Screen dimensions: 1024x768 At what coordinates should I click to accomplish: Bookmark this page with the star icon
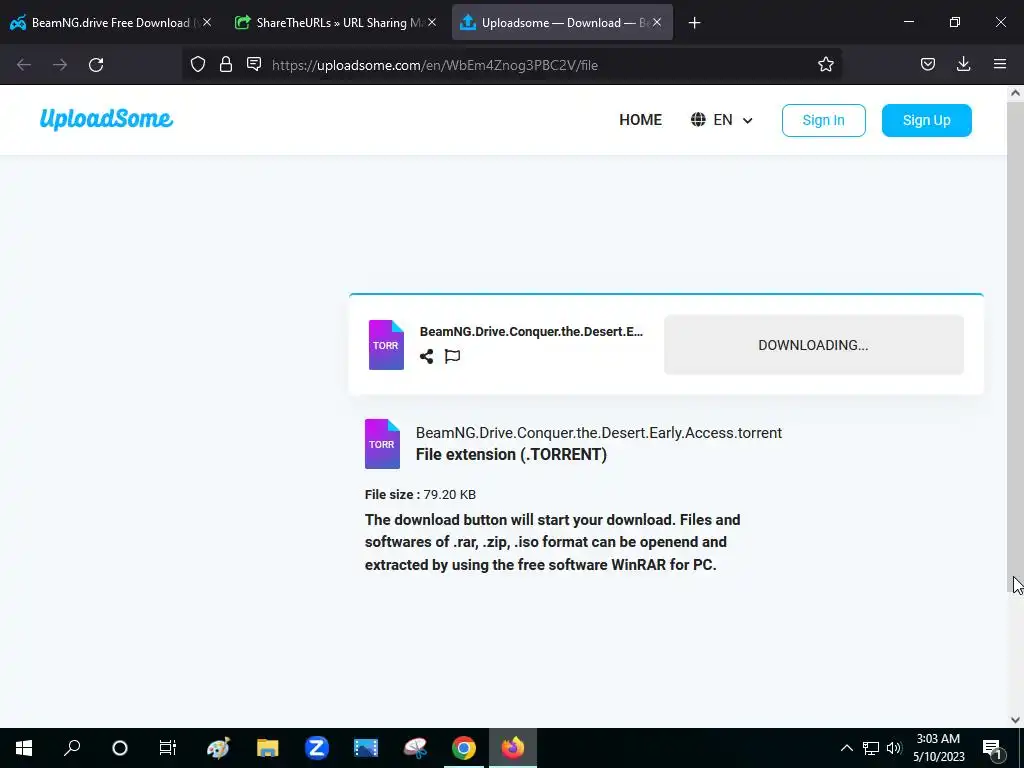tap(825, 64)
